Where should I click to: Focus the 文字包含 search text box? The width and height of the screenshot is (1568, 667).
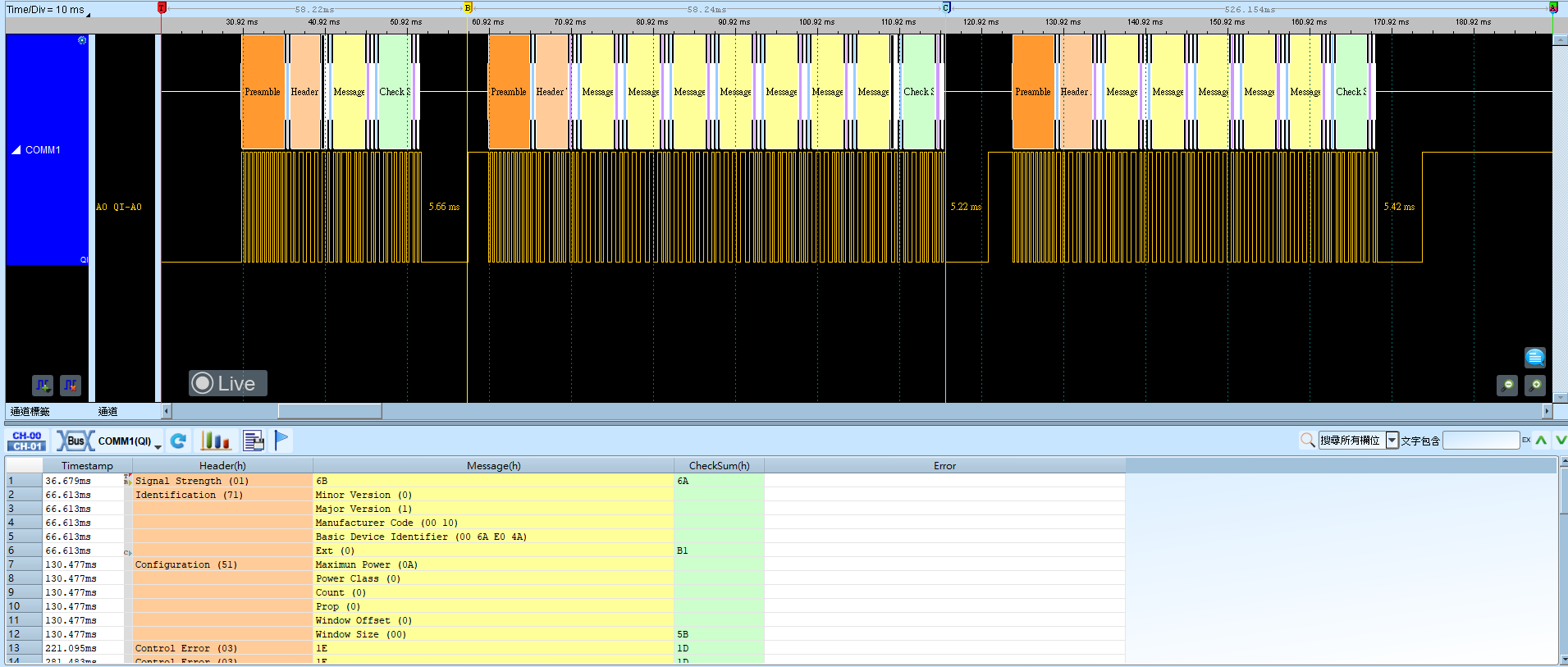[x=1481, y=441]
